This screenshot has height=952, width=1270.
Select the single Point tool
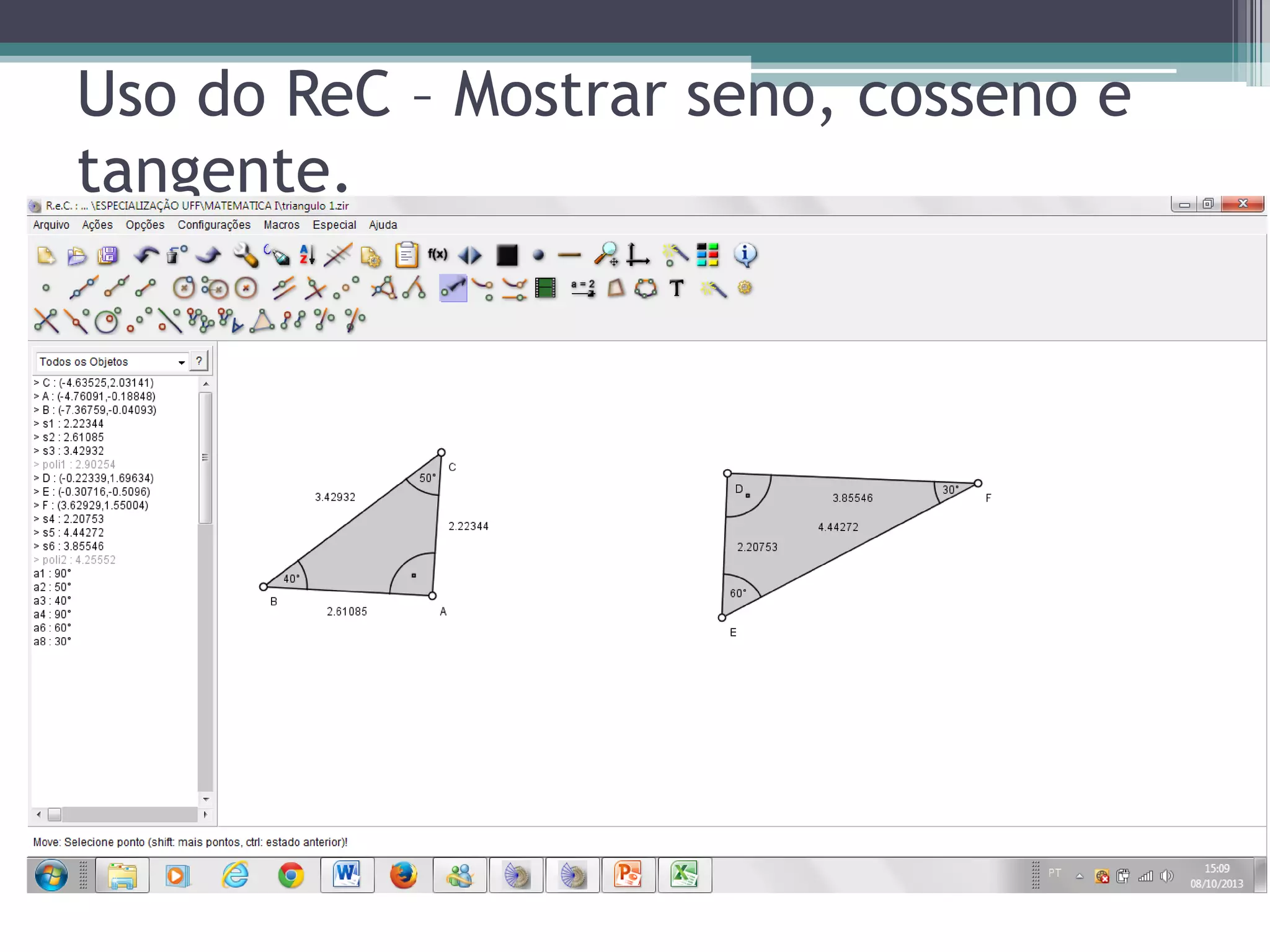click(46, 288)
